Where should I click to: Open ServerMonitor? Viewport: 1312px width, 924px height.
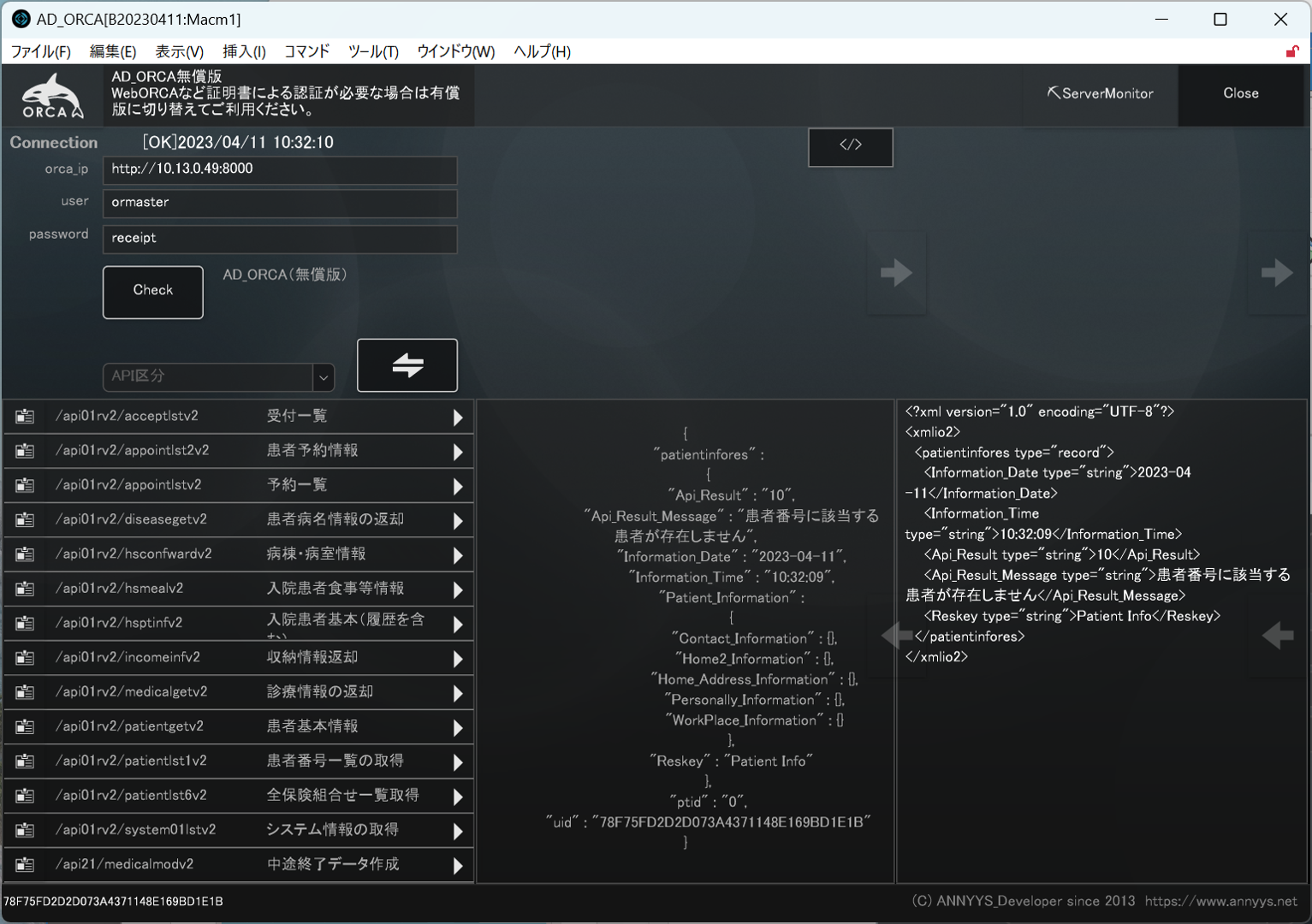[x=1101, y=93]
